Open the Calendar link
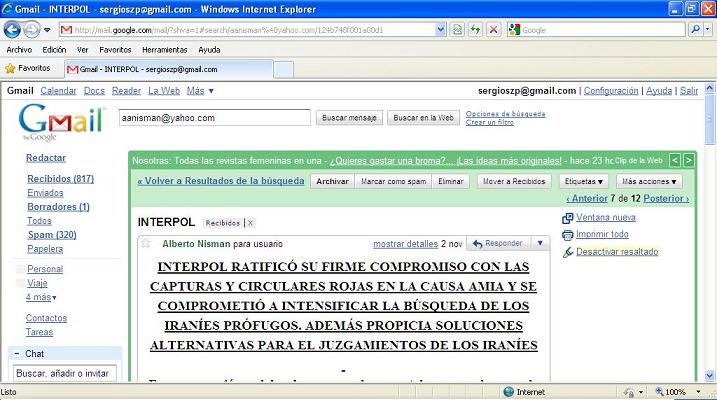Viewport: 717px width, 400px height. tap(58, 91)
